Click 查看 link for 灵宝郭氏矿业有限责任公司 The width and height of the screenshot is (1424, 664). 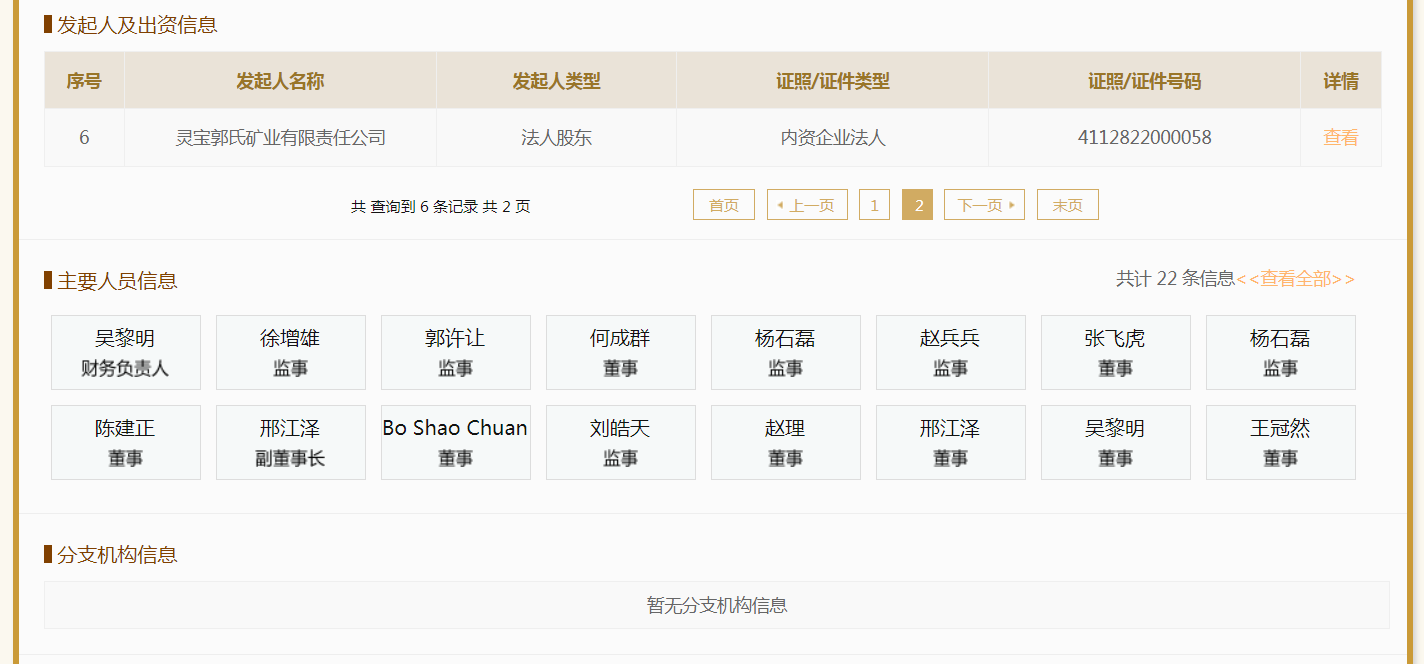click(x=1340, y=138)
